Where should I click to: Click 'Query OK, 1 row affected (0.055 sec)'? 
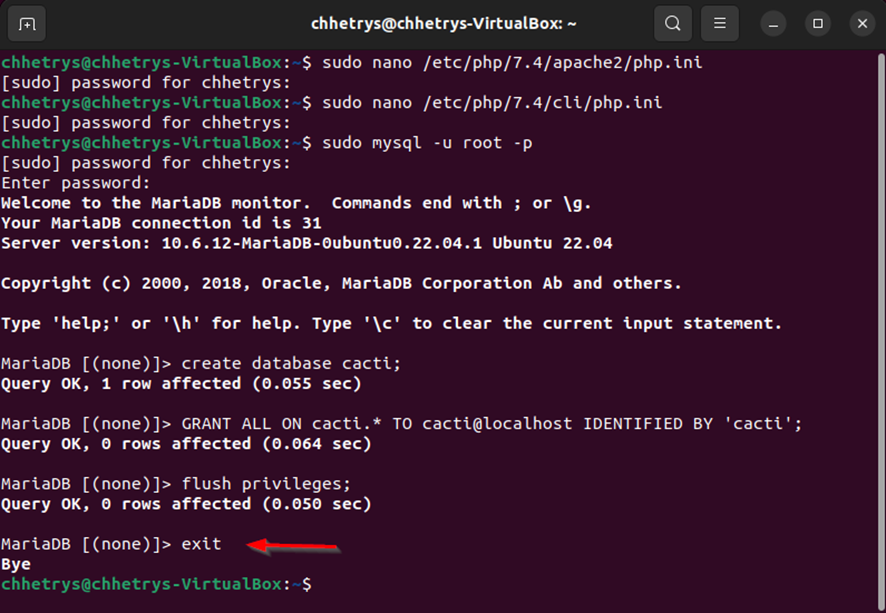pos(181,384)
